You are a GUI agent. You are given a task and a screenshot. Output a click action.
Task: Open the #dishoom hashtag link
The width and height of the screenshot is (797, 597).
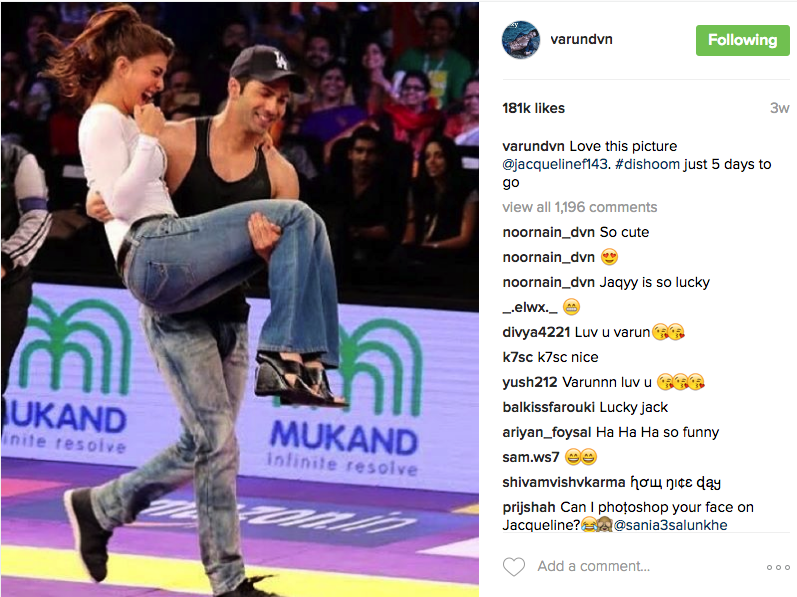coord(647,164)
